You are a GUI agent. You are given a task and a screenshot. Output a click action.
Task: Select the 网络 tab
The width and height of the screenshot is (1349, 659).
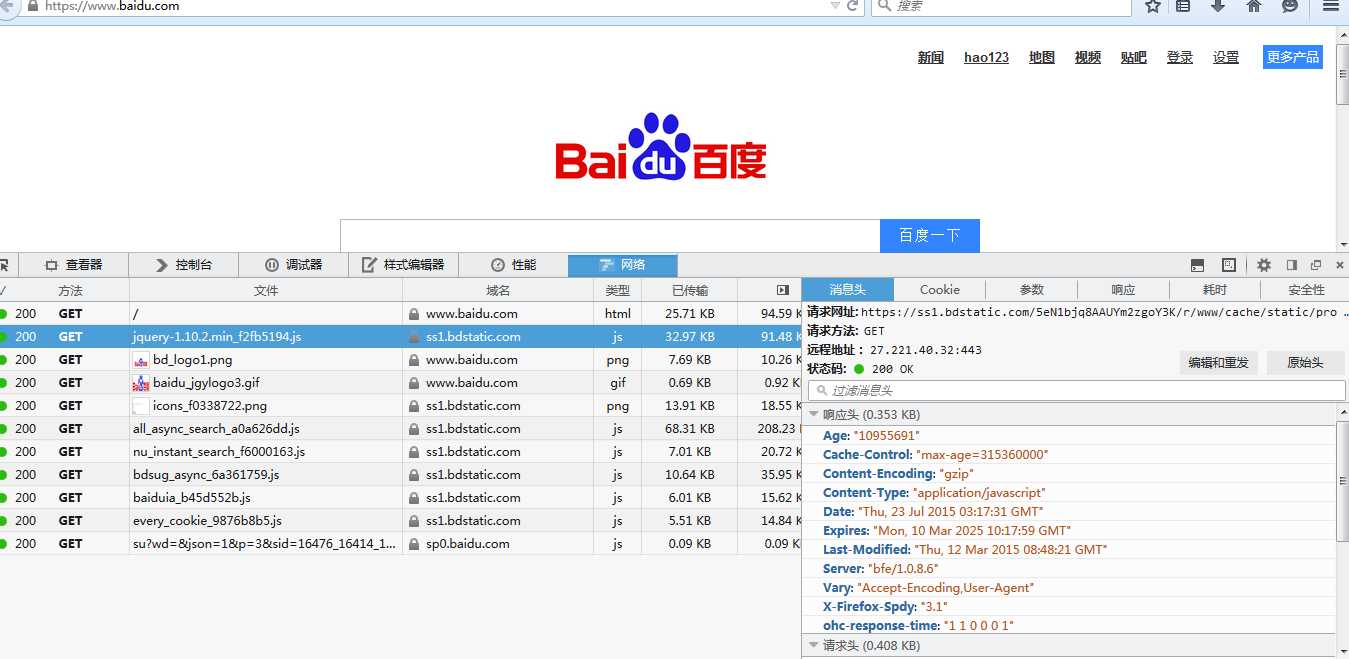[622, 265]
